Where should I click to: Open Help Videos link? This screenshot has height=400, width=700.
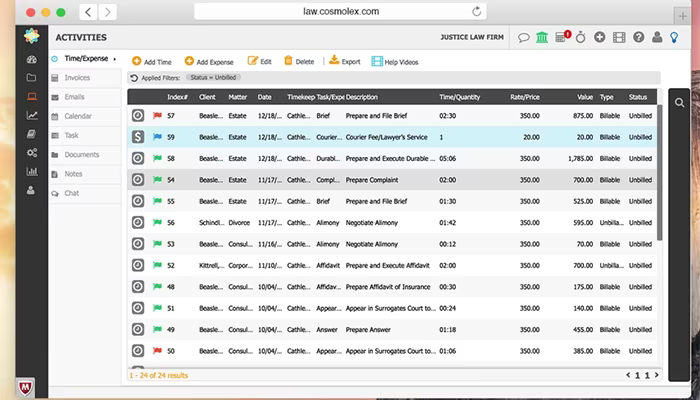tap(395, 62)
